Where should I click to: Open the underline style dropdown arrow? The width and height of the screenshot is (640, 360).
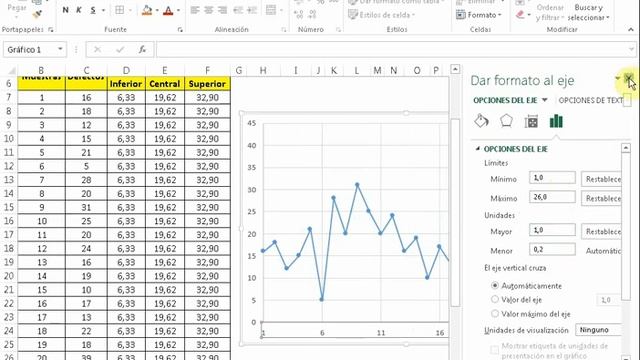click(x=103, y=11)
